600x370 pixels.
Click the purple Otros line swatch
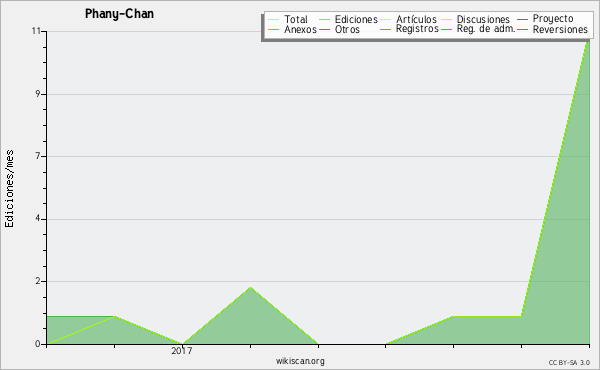tap(324, 29)
